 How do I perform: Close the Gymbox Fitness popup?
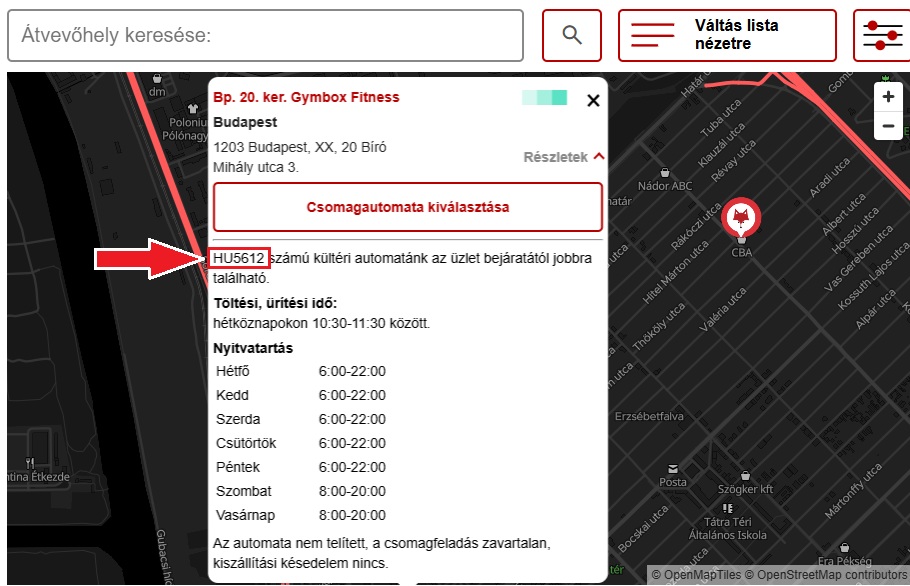pyautogui.click(x=593, y=100)
